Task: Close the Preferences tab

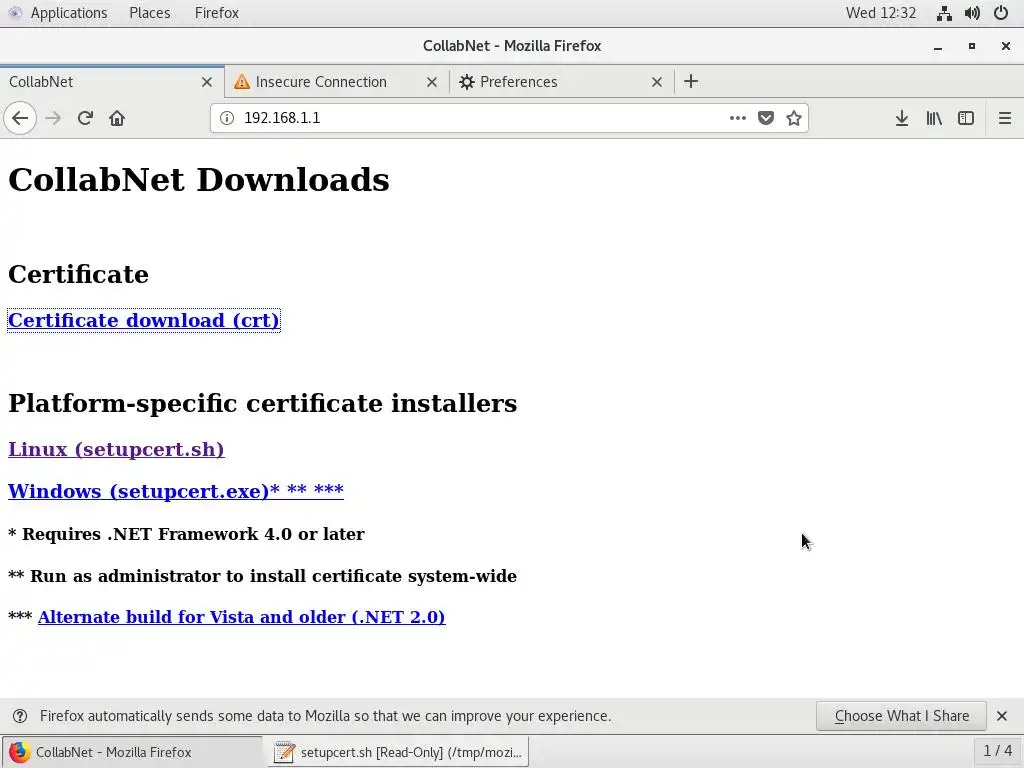Action: pyautogui.click(x=657, y=82)
